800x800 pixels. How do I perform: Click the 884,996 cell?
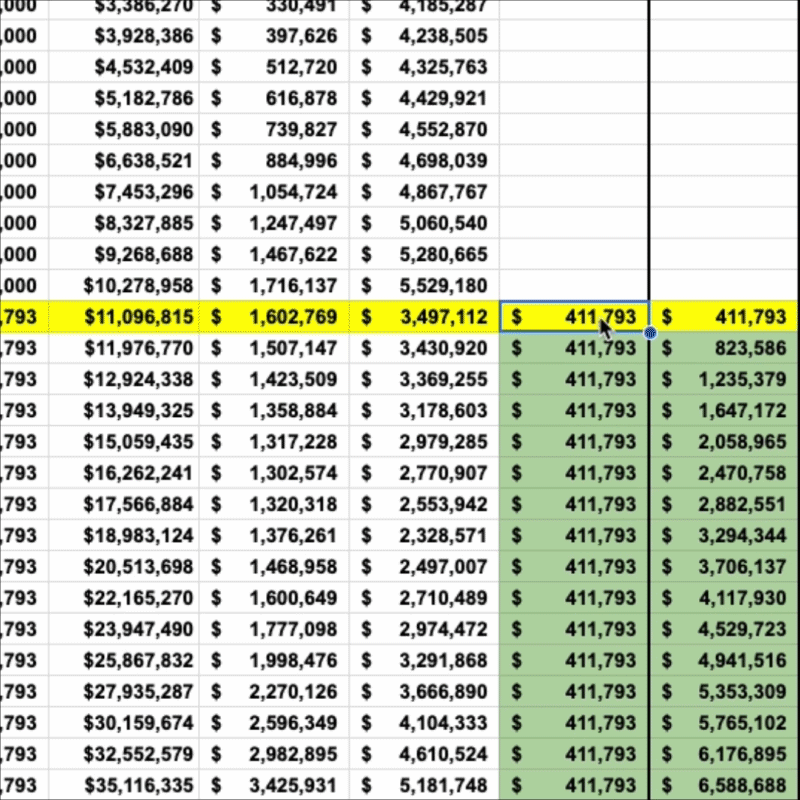274,161
